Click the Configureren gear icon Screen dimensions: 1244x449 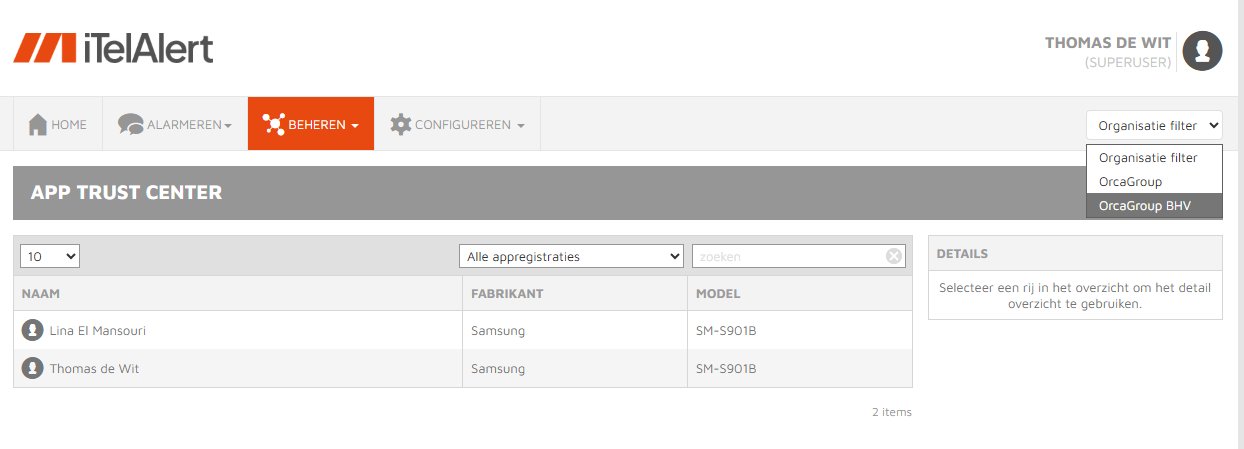[400, 125]
